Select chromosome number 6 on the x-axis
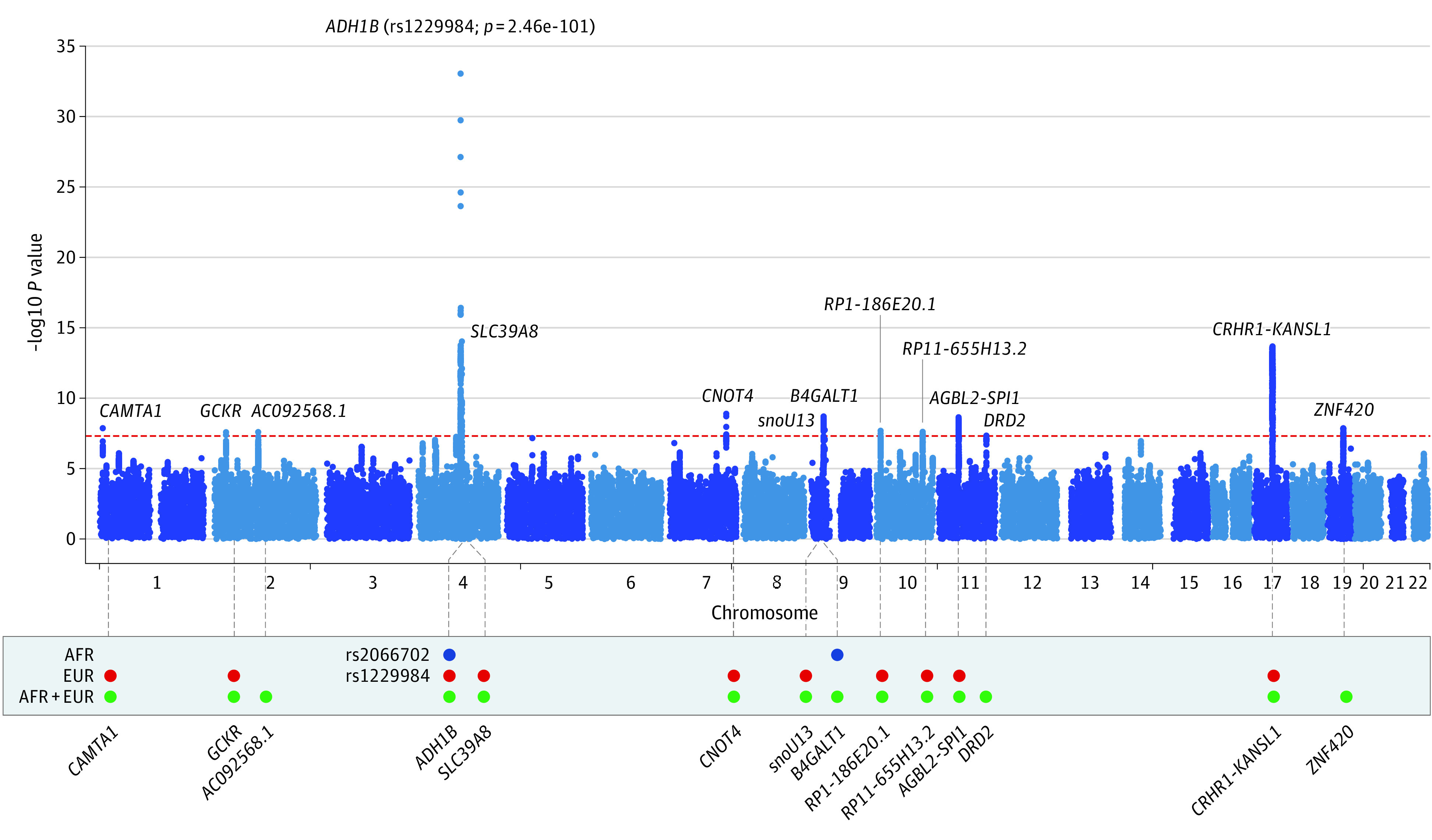The height and width of the screenshot is (840, 1432). pos(631,582)
